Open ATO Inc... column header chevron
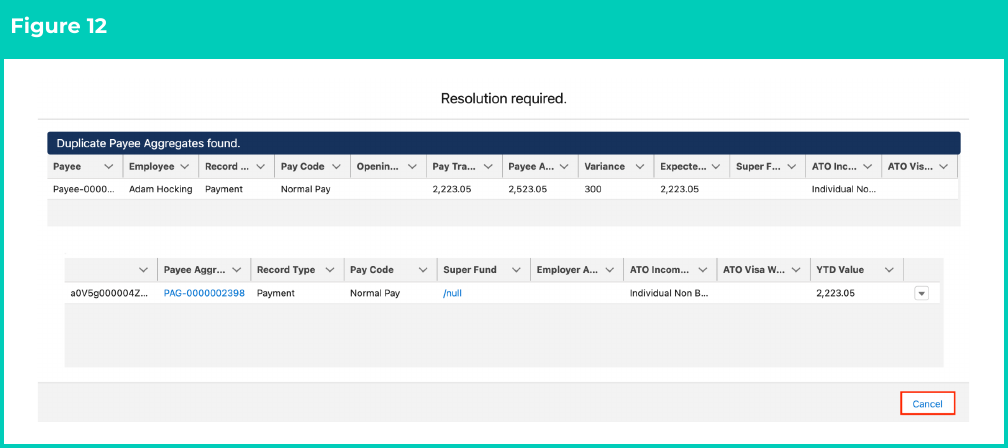This screenshot has height=448, width=1008. (x=867, y=166)
